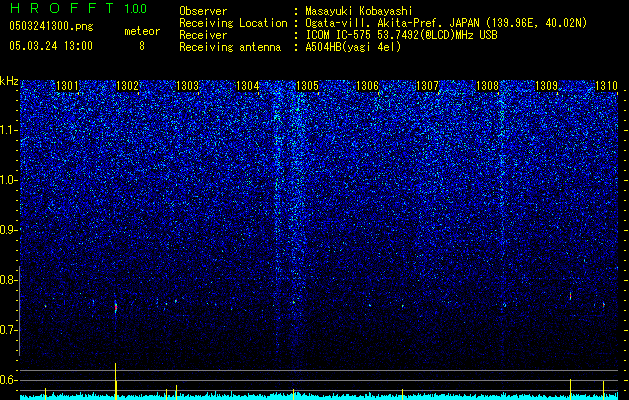
Task: Click the HROFFT 1.00 title text
Action: point(79,8)
